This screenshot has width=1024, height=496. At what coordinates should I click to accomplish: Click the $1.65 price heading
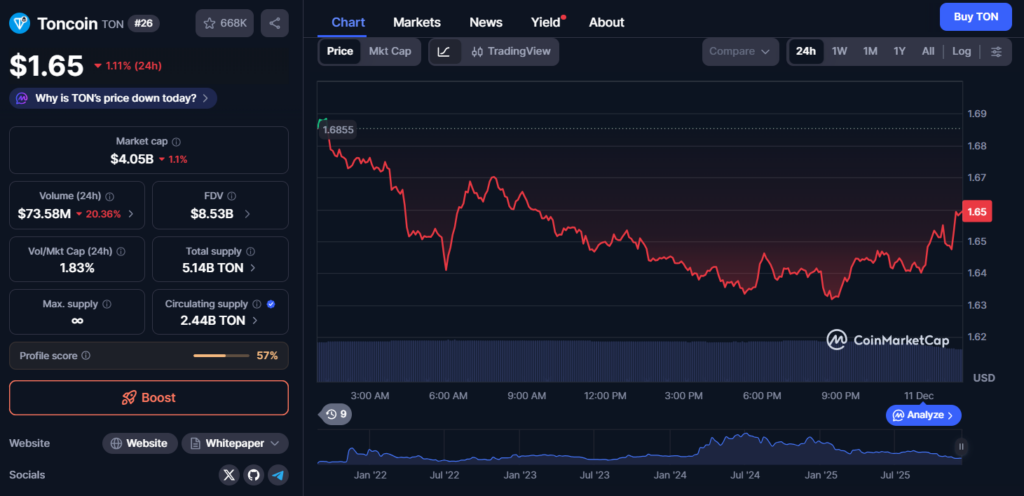coord(46,66)
